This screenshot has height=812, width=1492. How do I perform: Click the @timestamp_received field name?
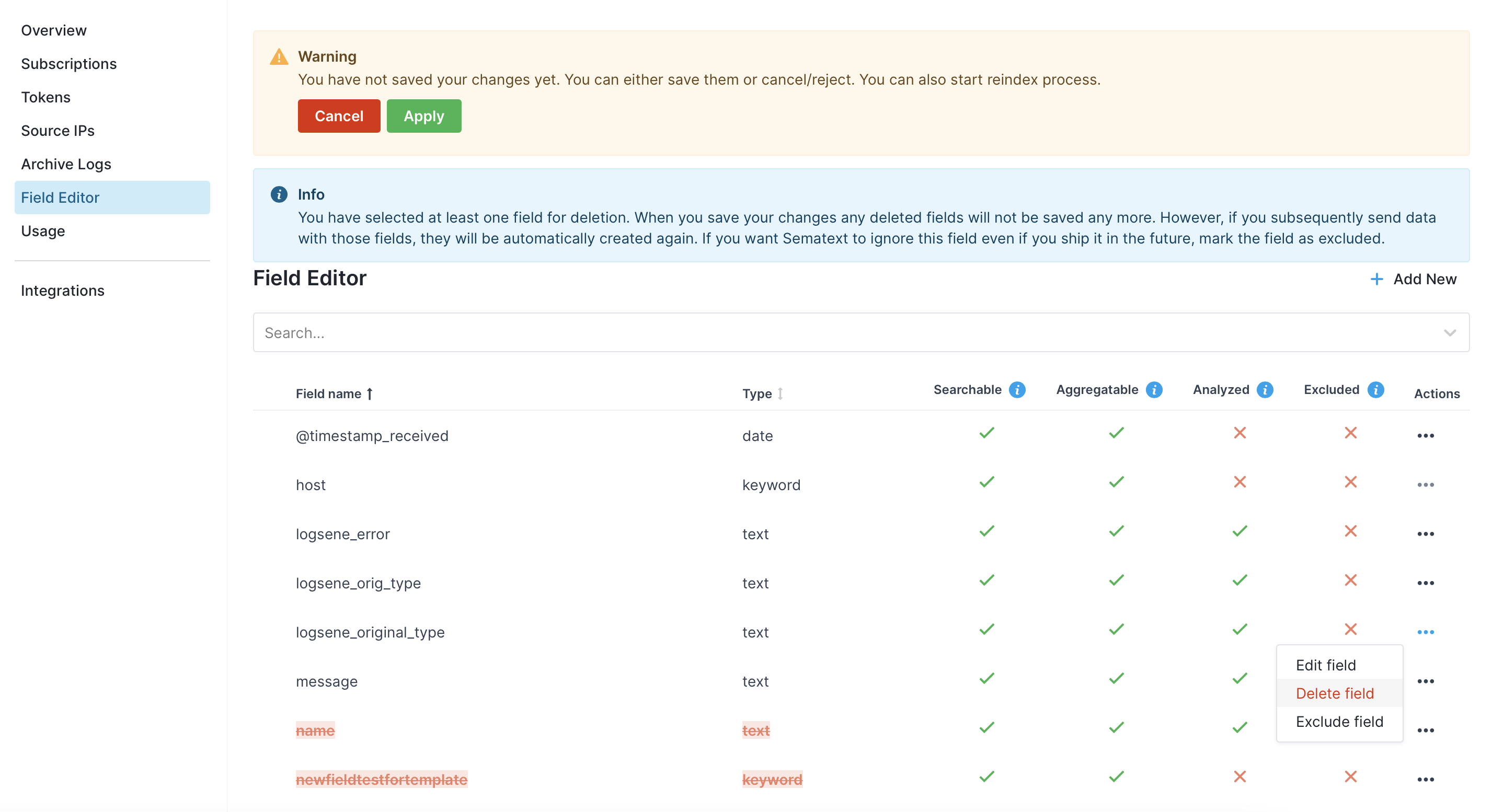pos(372,436)
